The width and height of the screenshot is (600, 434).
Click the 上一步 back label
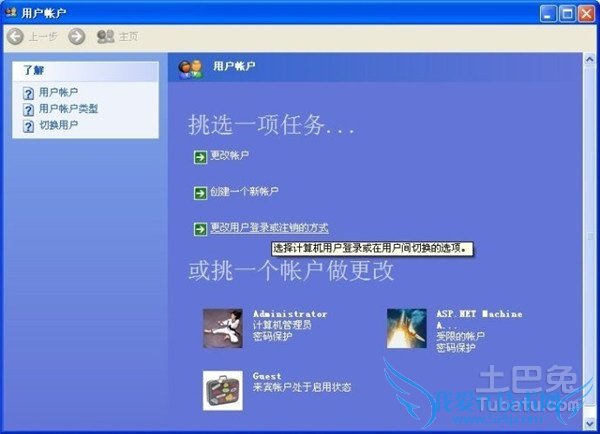coord(43,37)
